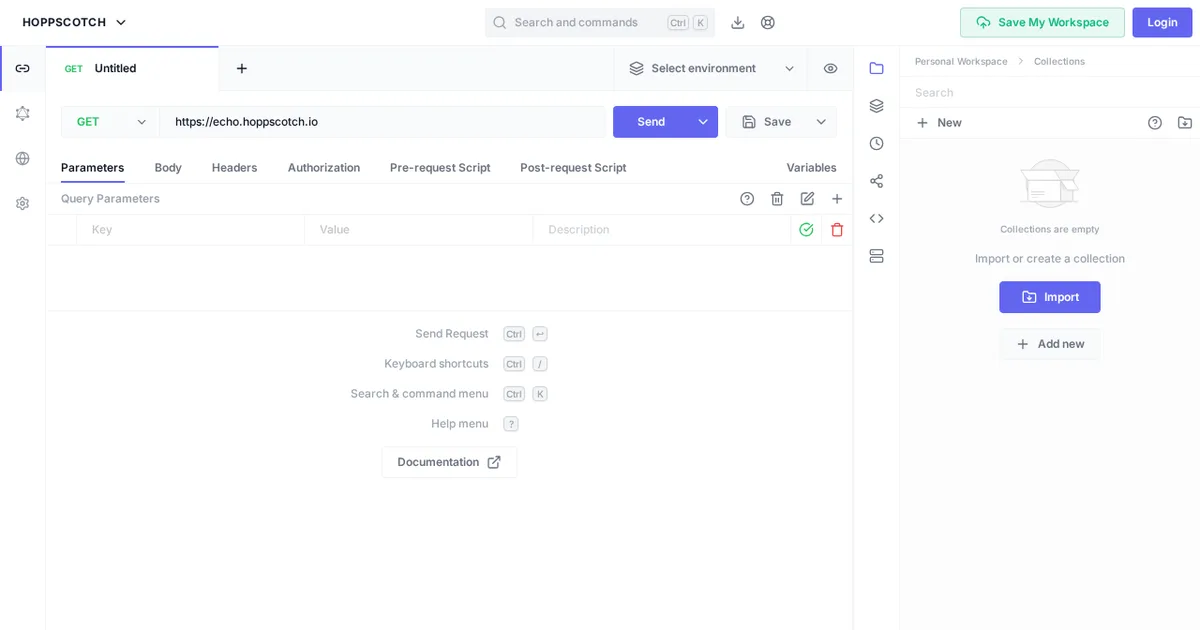Expand the Save options arrow
This screenshot has height=630, width=1200.
821,122
